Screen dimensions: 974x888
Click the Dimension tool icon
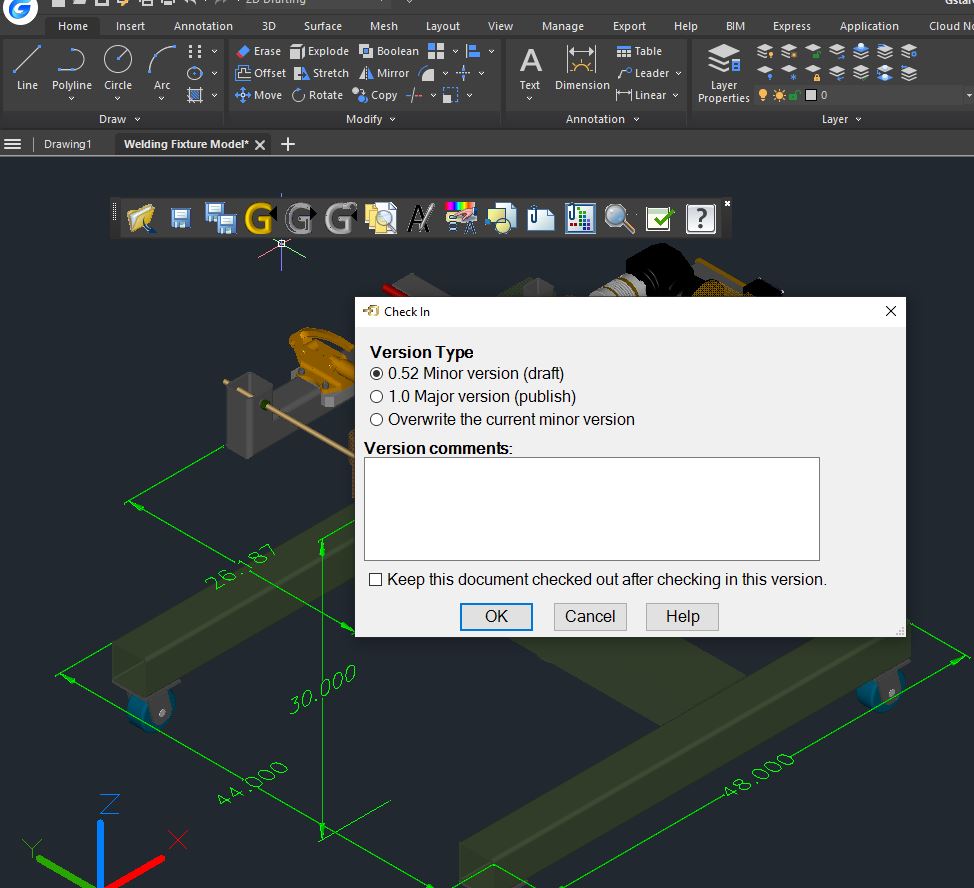point(582,61)
